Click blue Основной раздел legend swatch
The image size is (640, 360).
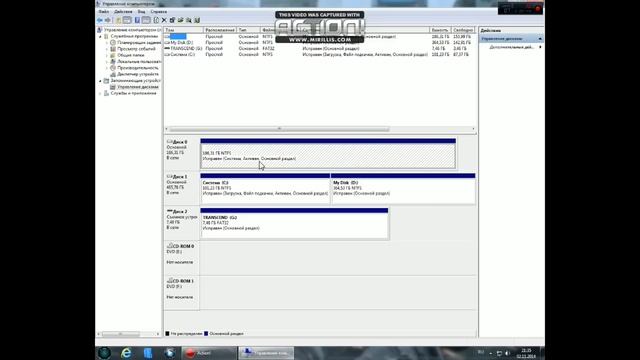(x=206, y=333)
